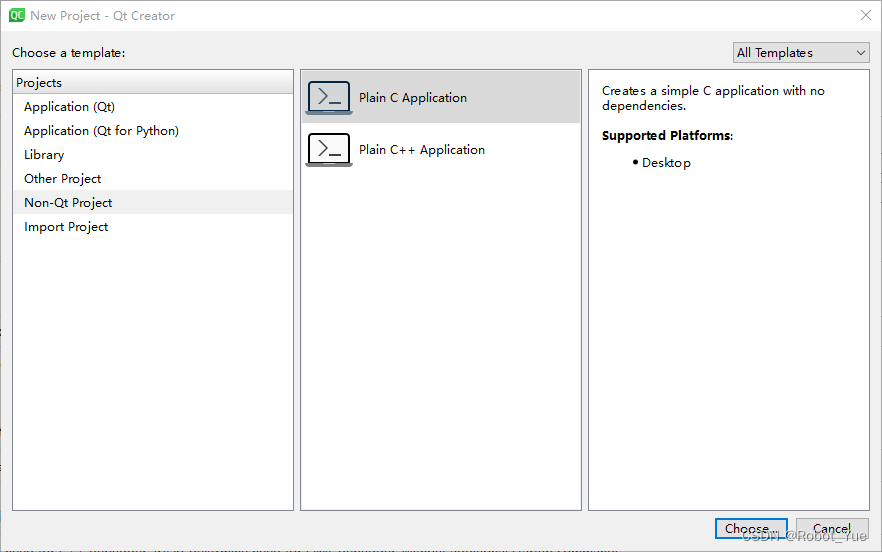Select the Non-Qt Project category
882x552 pixels.
152,203
